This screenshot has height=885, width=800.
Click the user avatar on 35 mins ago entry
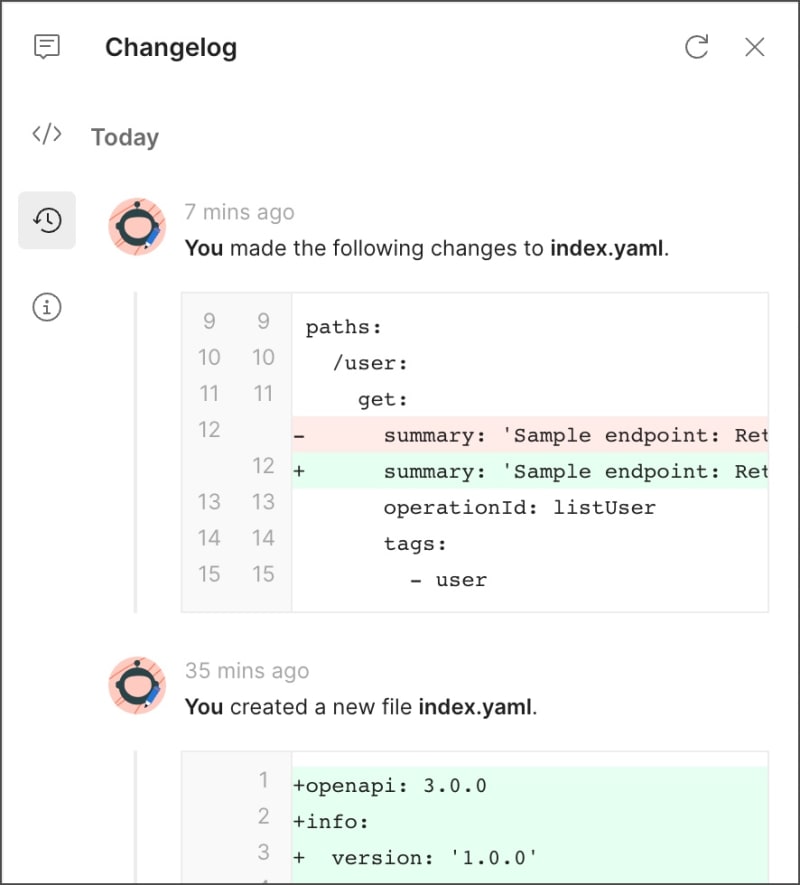click(137, 686)
